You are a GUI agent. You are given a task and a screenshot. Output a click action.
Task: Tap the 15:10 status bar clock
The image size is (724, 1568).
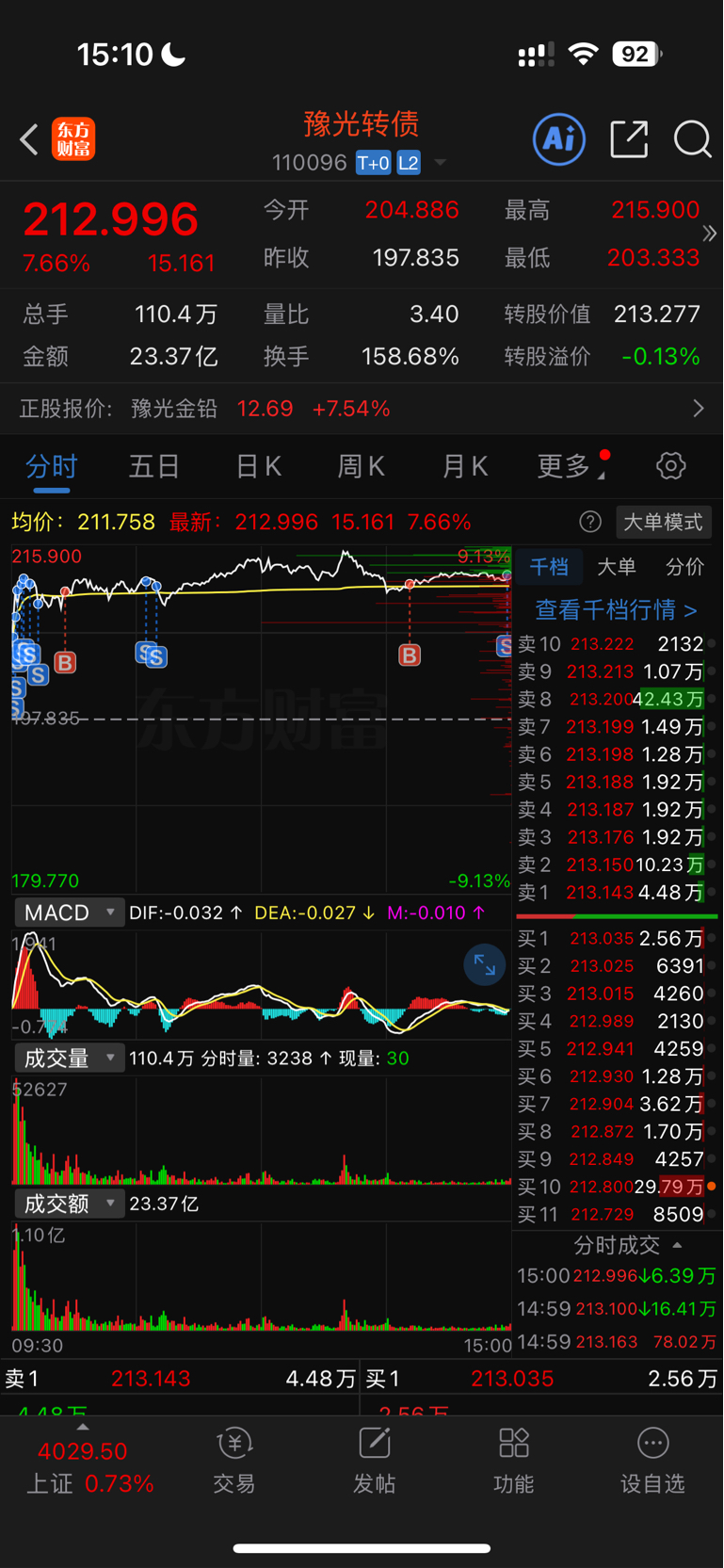coord(115,55)
